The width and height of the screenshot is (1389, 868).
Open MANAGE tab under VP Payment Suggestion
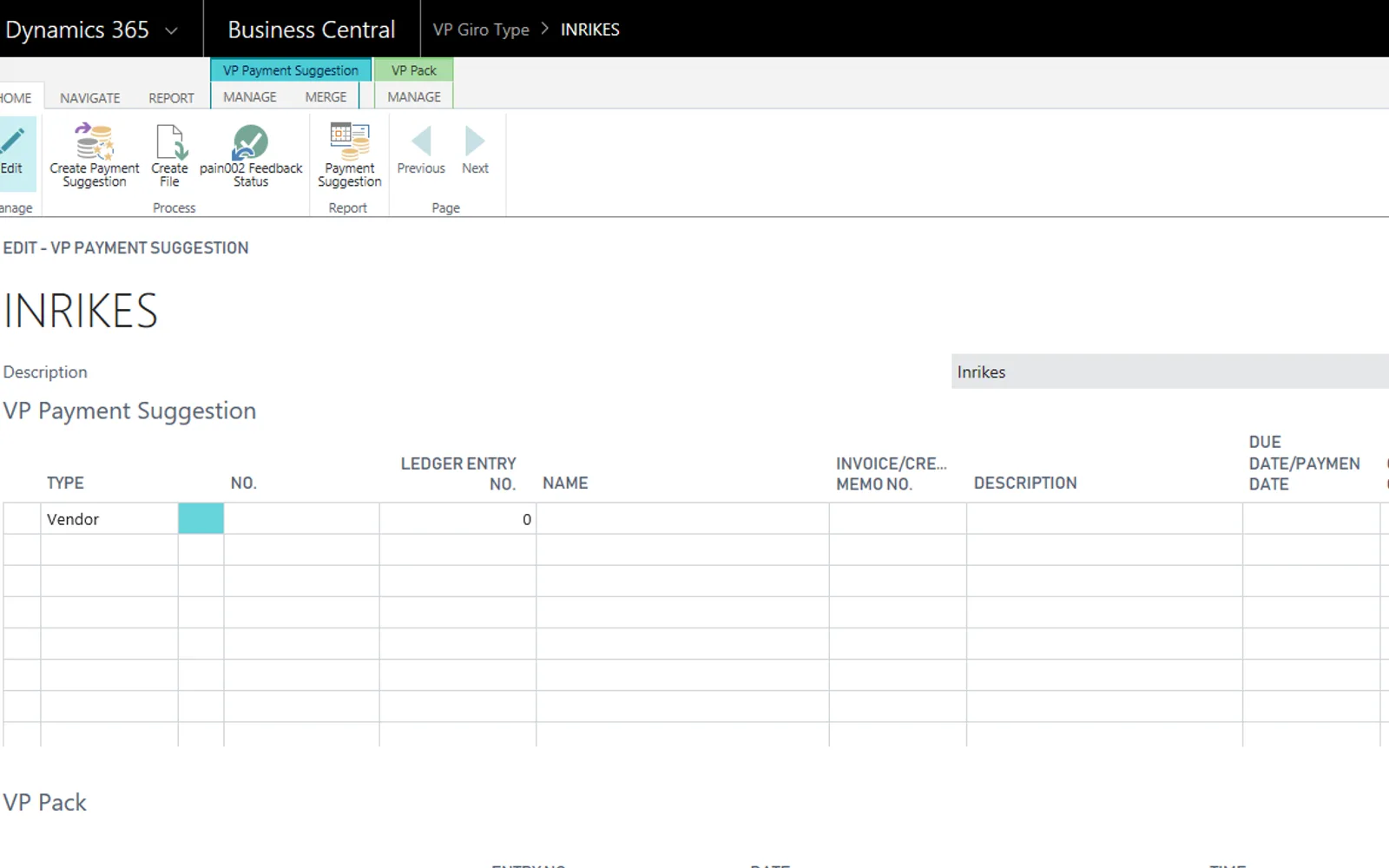point(250,97)
